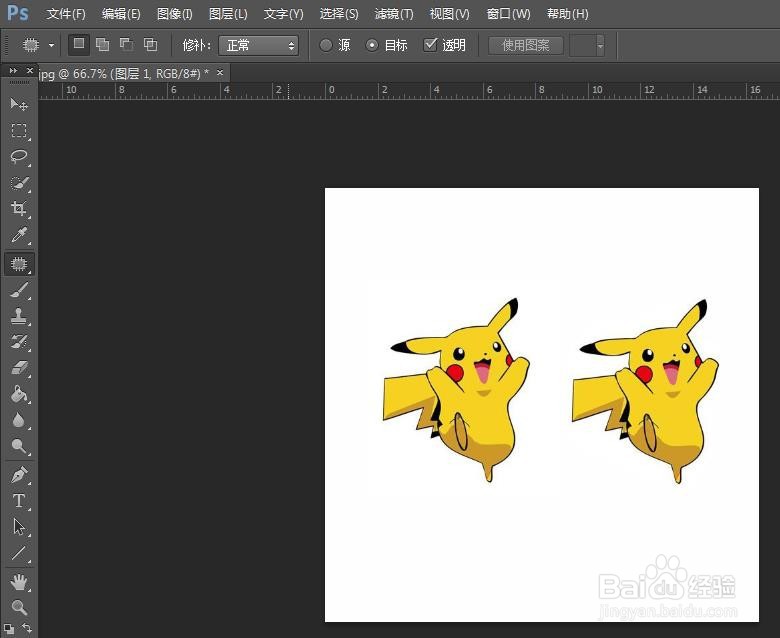Open the 文件(F) menu

point(66,14)
